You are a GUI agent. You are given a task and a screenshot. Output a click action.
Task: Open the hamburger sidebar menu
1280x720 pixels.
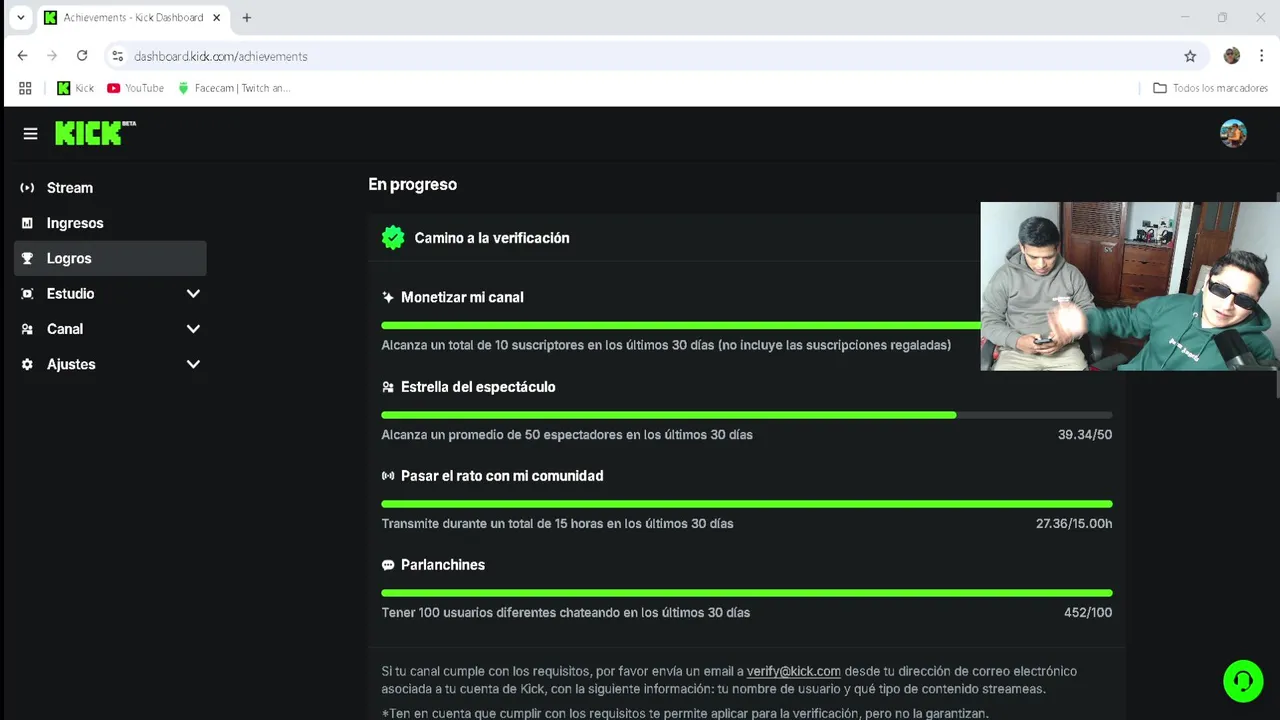(30, 133)
